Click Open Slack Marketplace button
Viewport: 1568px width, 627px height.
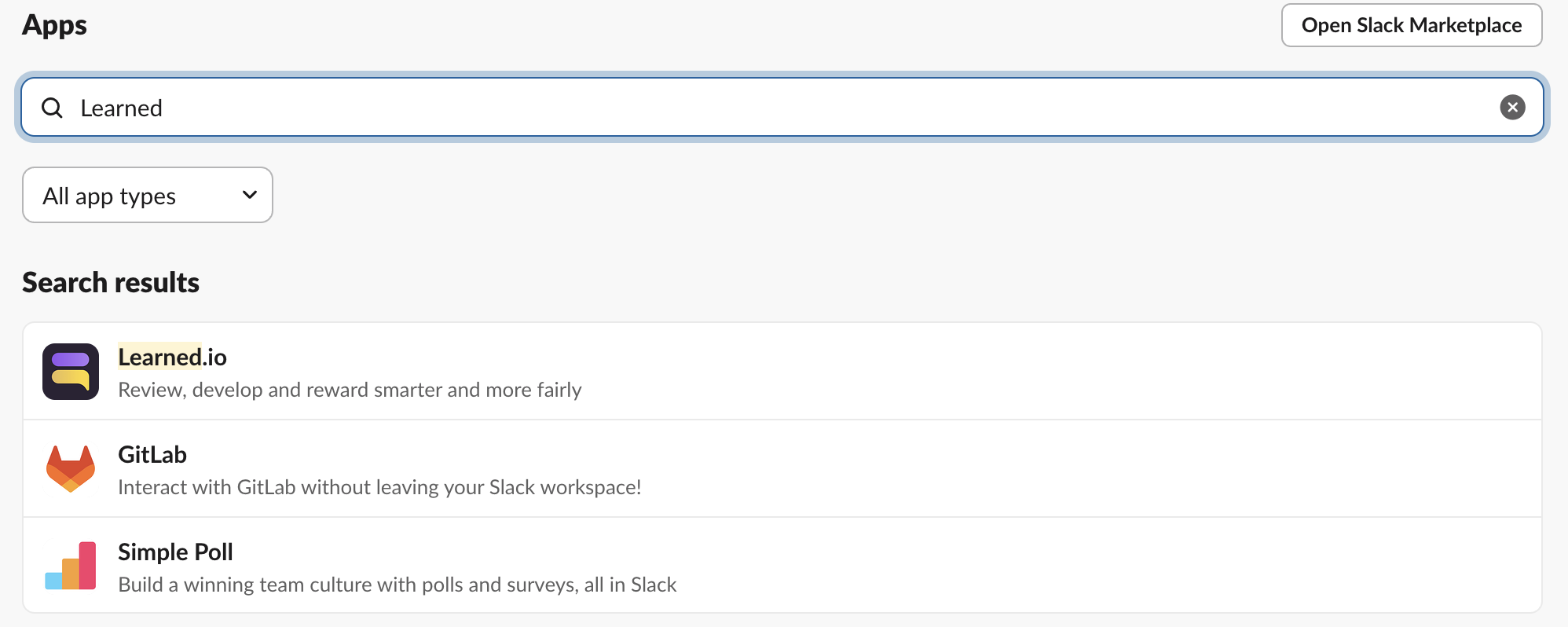pyautogui.click(x=1411, y=25)
